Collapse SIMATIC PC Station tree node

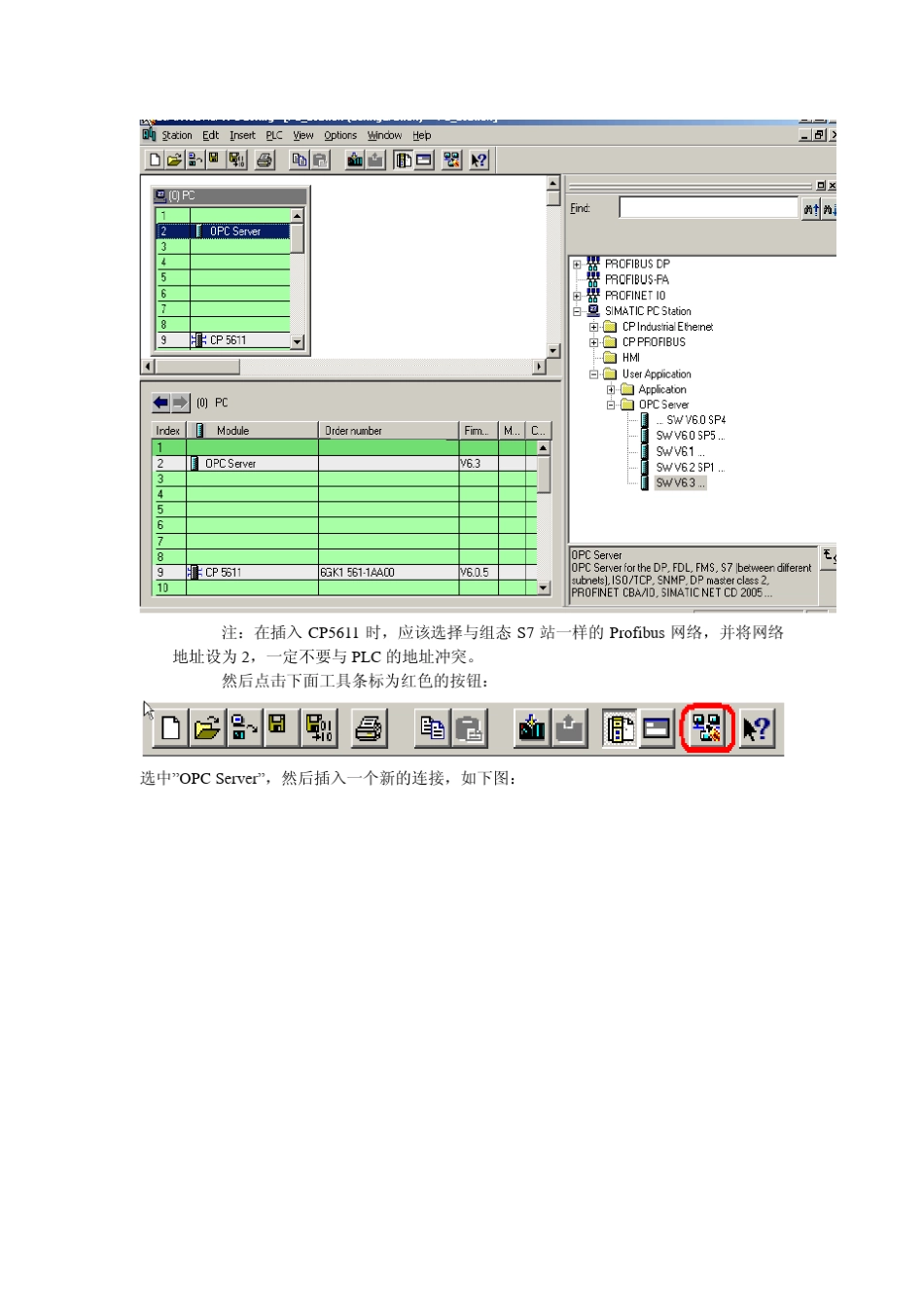(x=577, y=311)
